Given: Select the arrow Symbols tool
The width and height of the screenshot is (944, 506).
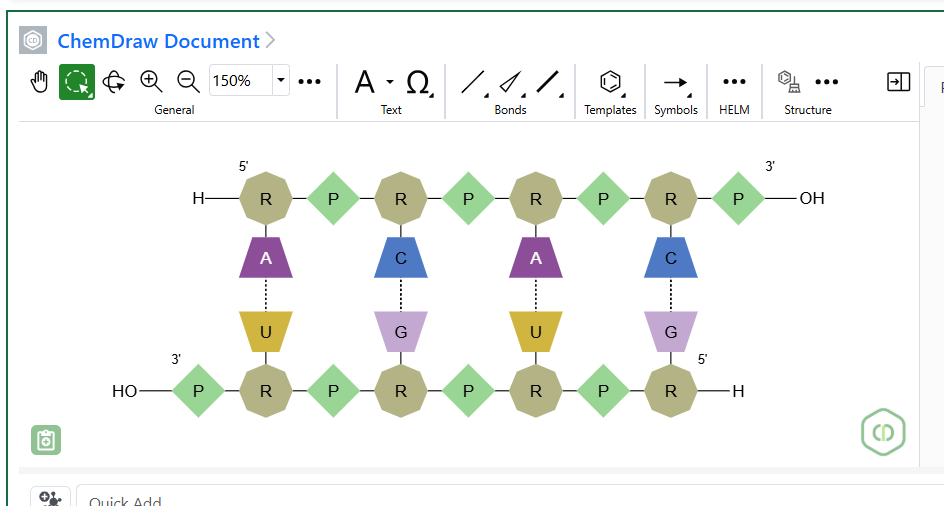Looking at the screenshot, I should 676,82.
